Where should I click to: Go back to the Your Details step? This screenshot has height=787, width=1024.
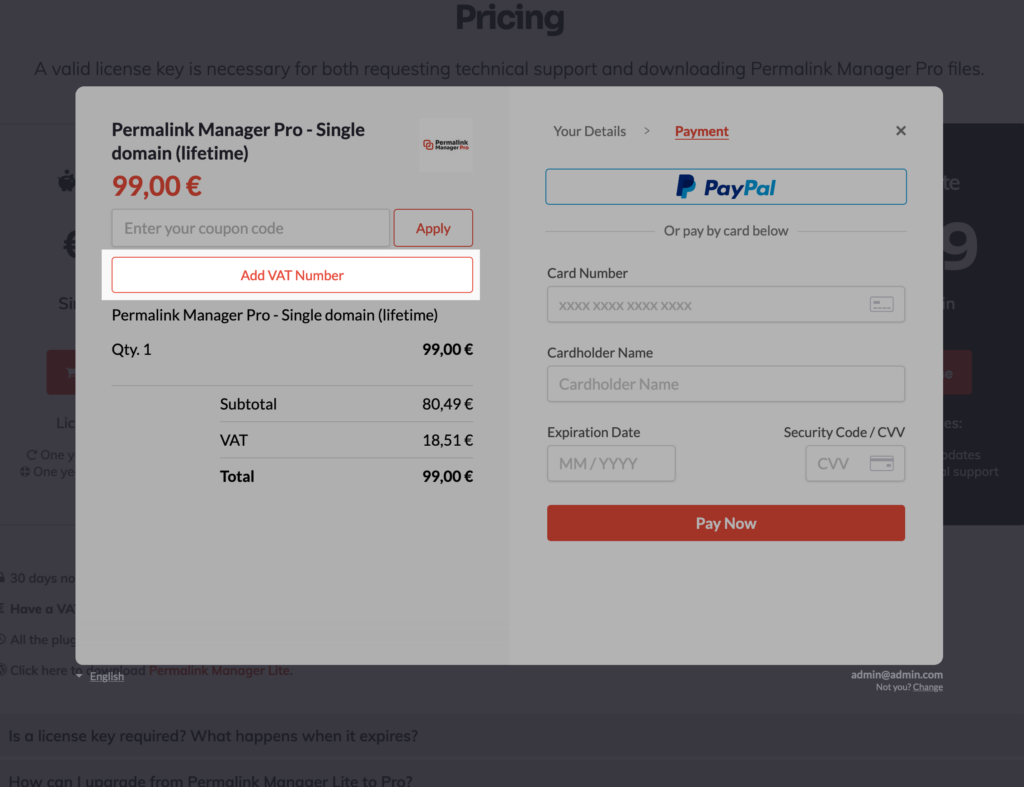(589, 131)
